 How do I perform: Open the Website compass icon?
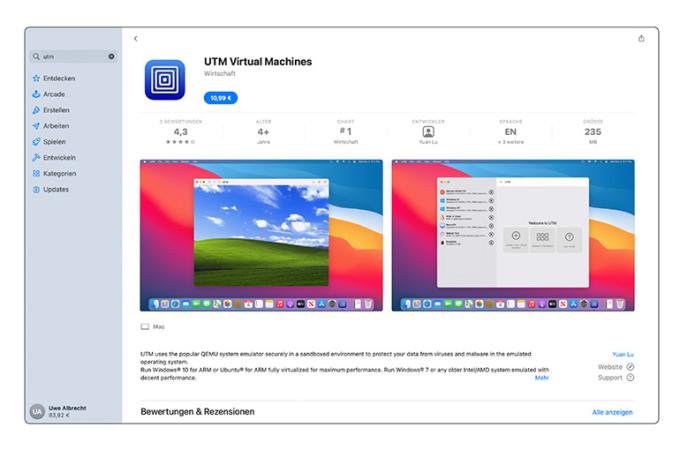pyautogui.click(x=630, y=367)
